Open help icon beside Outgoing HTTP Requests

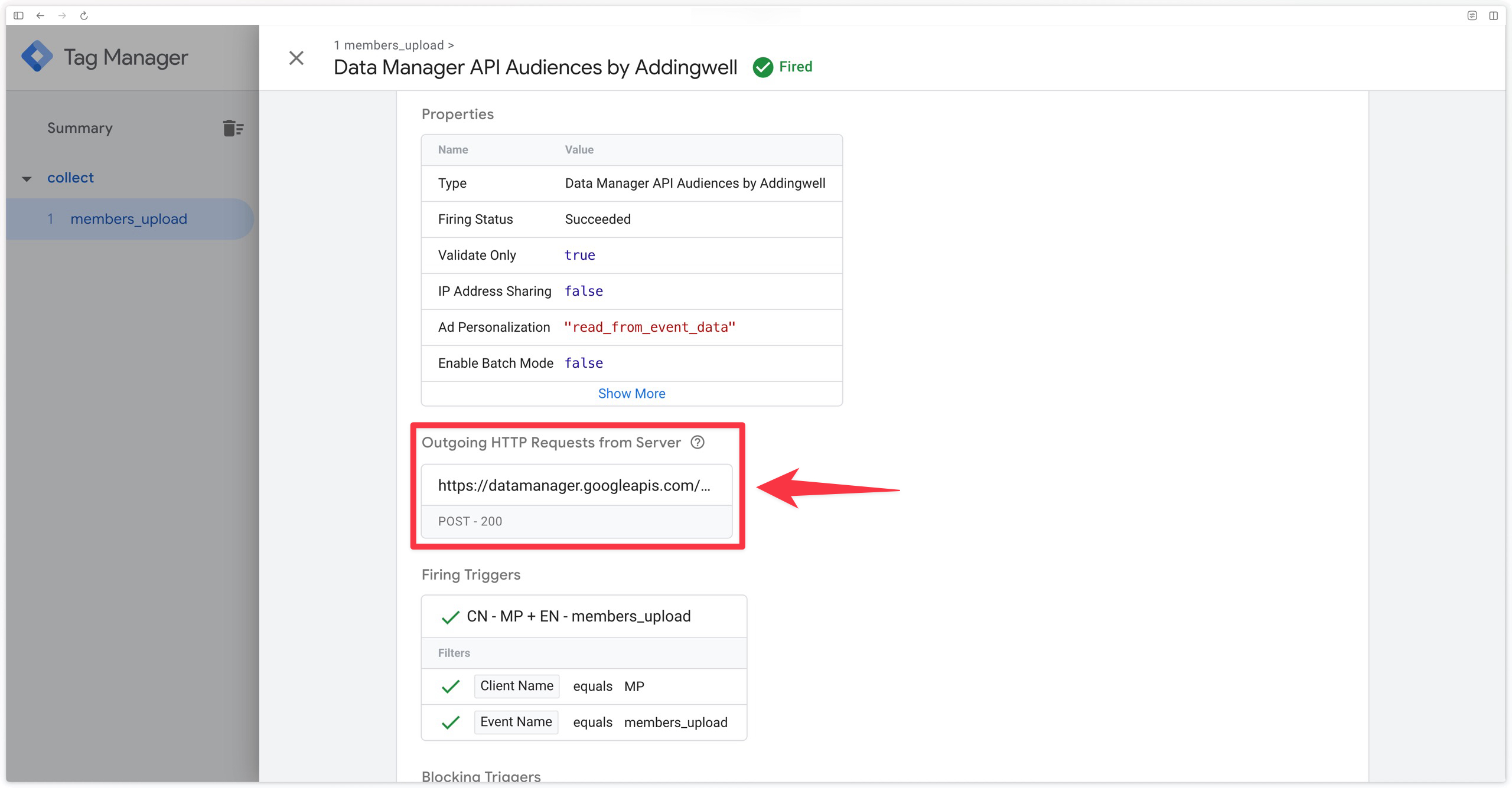(698, 442)
